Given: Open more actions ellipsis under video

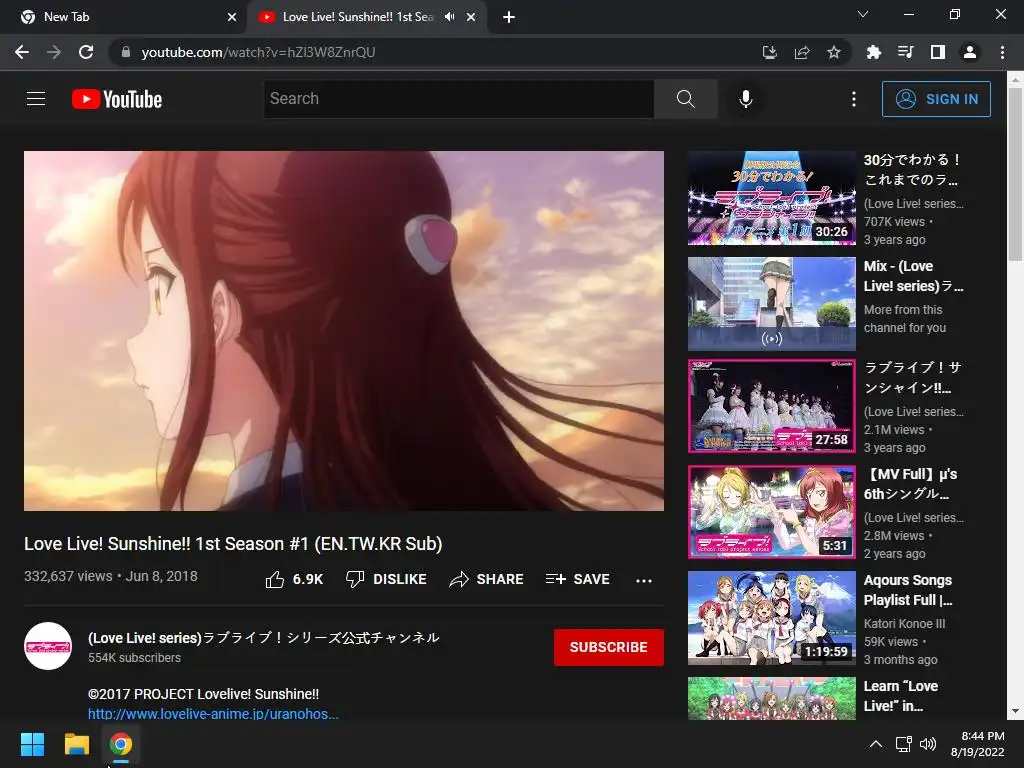Looking at the screenshot, I should click(x=644, y=580).
